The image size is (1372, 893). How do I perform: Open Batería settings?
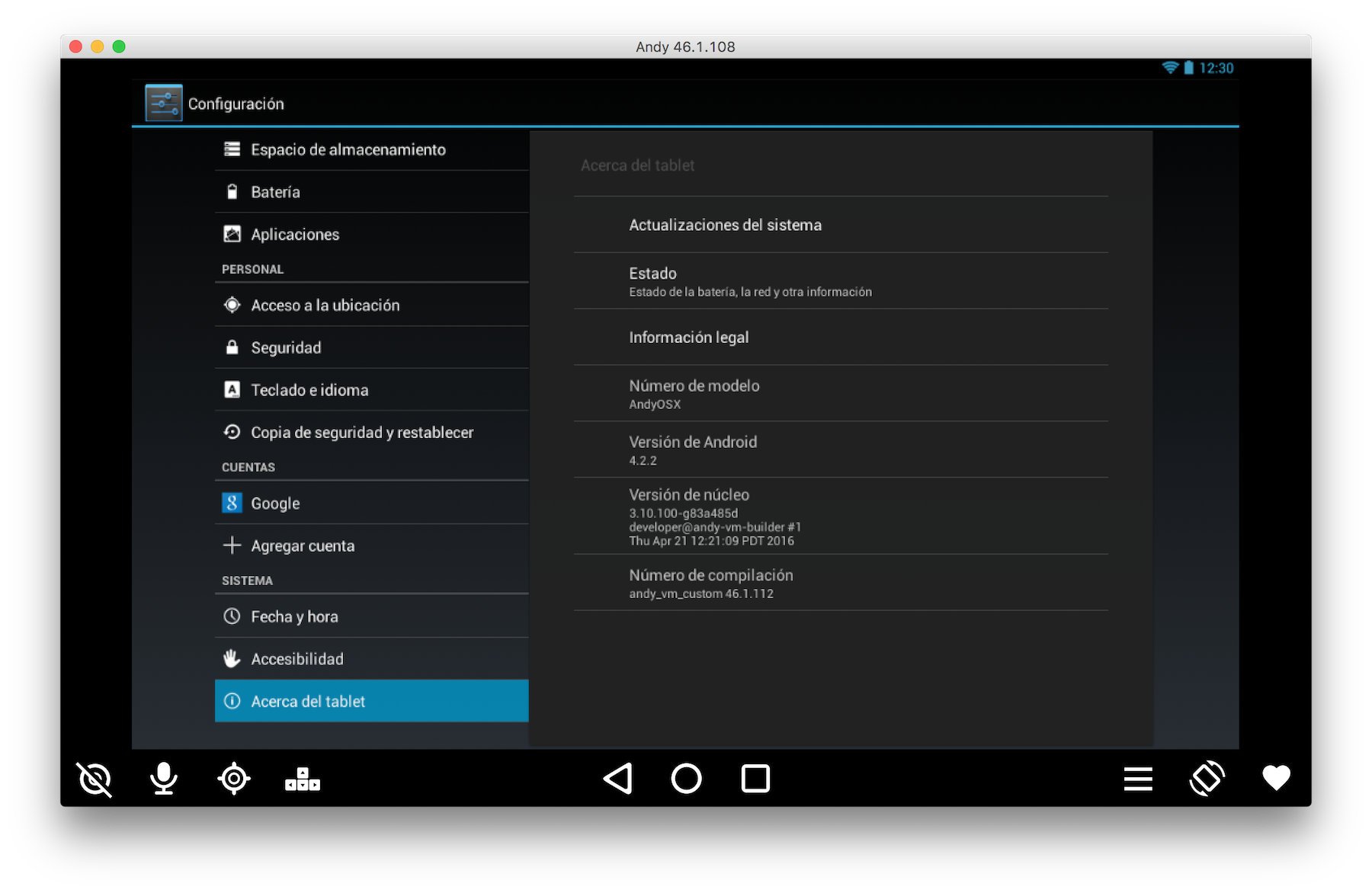click(372, 192)
